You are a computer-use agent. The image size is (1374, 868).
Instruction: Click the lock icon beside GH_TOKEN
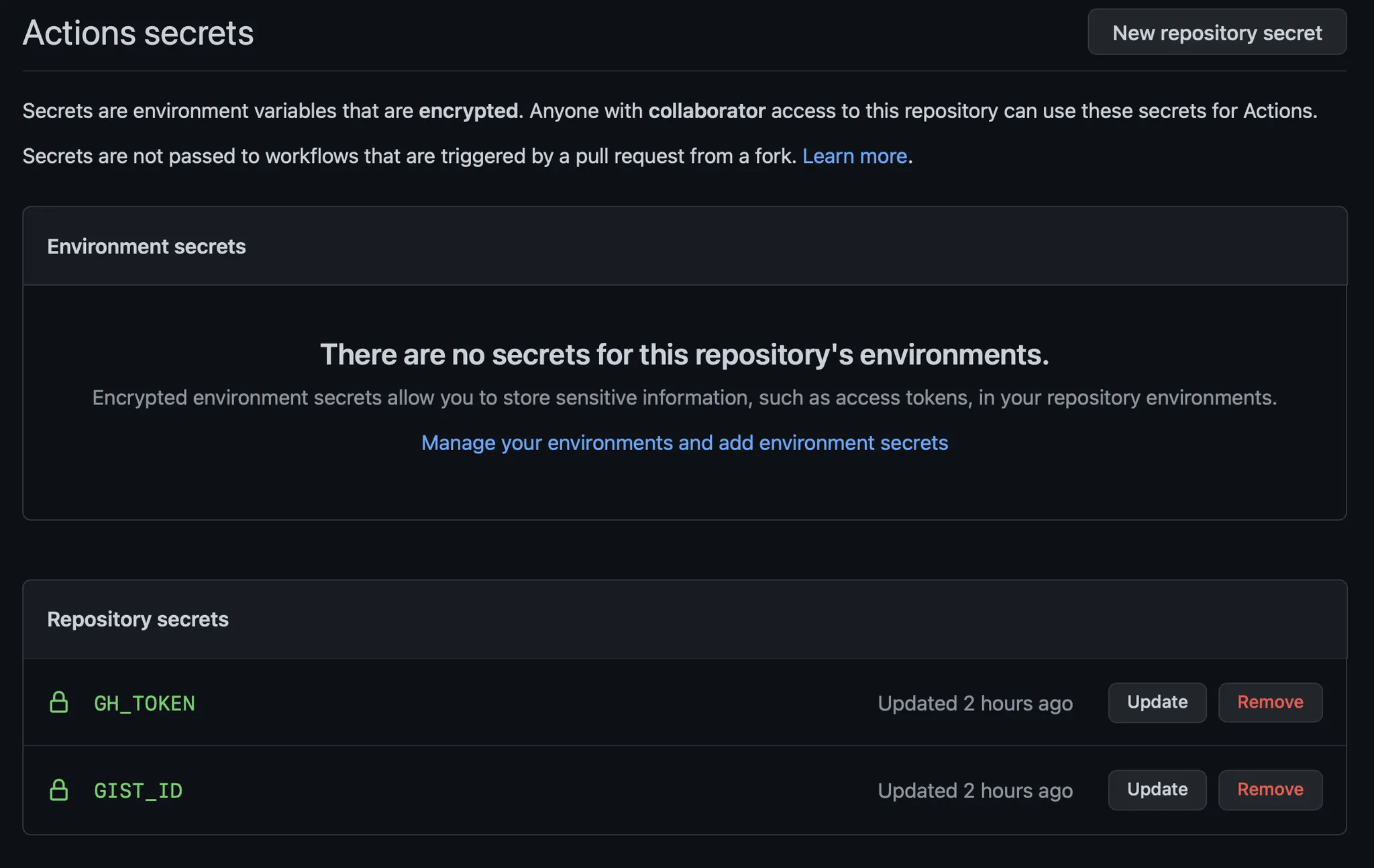[x=59, y=702]
